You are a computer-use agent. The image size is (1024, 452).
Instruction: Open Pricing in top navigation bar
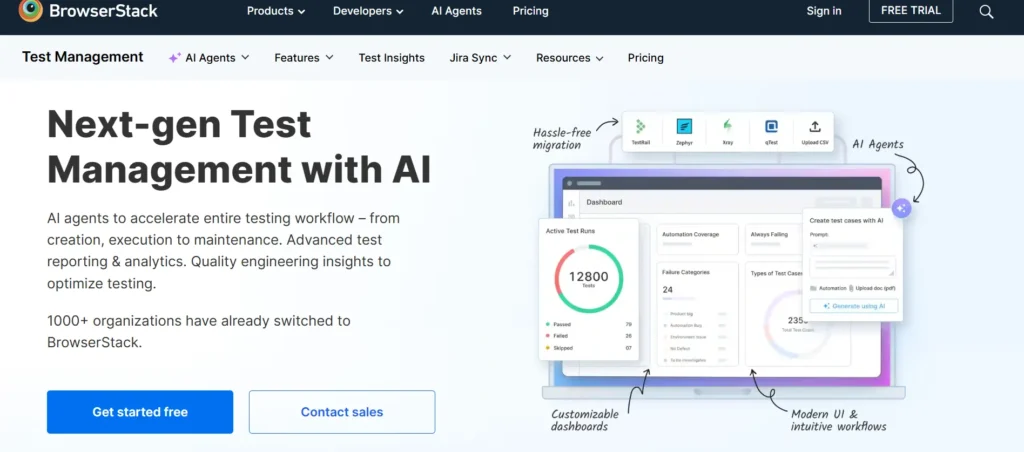coord(530,10)
